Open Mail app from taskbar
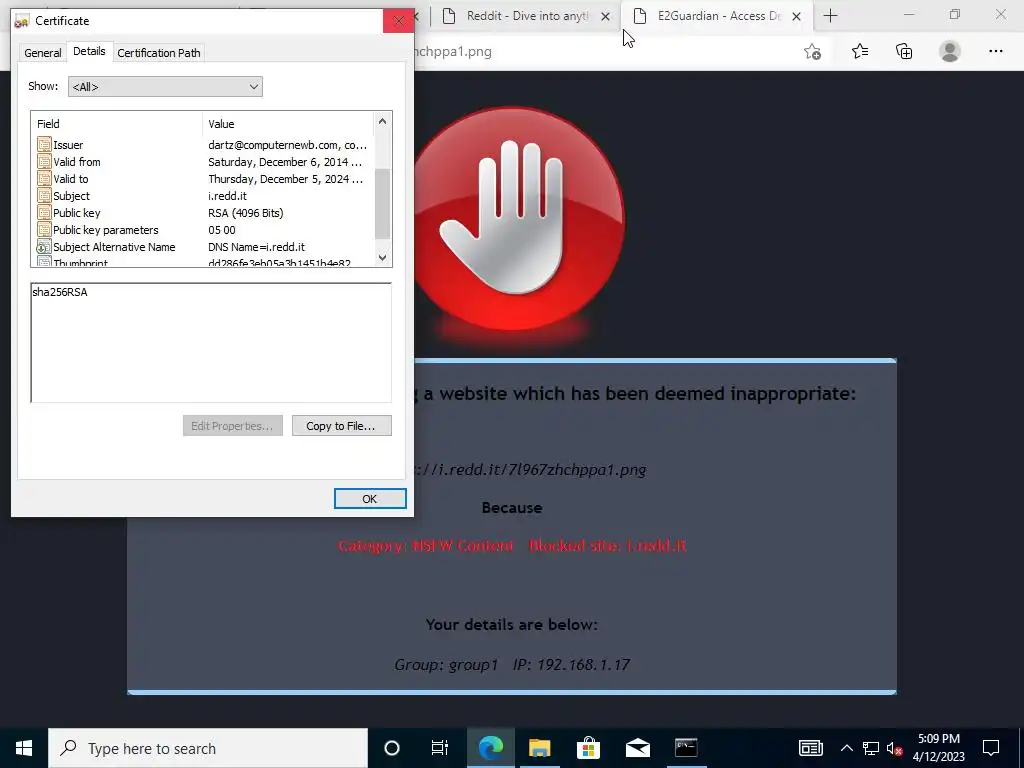The width and height of the screenshot is (1024, 768). pyautogui.click(x=637, y=748)
